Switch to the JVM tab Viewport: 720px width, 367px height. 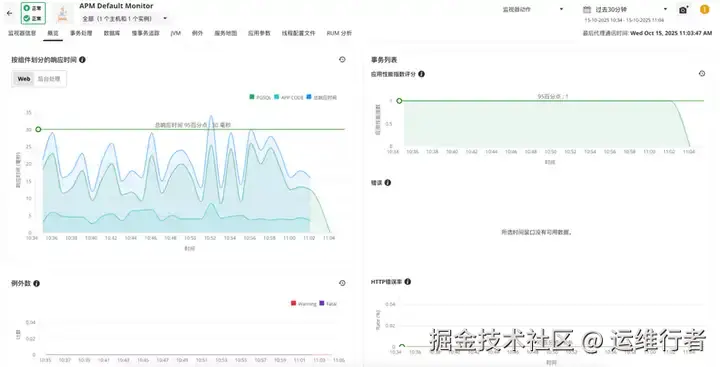tap(175, 34)
